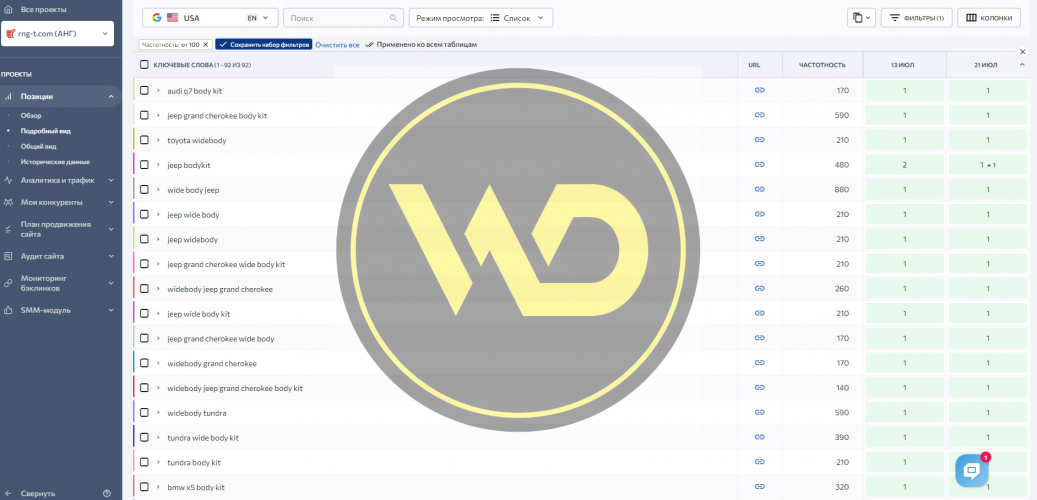This screenshot has height=500, width=1037.
Task: Click the Поиск search field
Action: [343, 18]
